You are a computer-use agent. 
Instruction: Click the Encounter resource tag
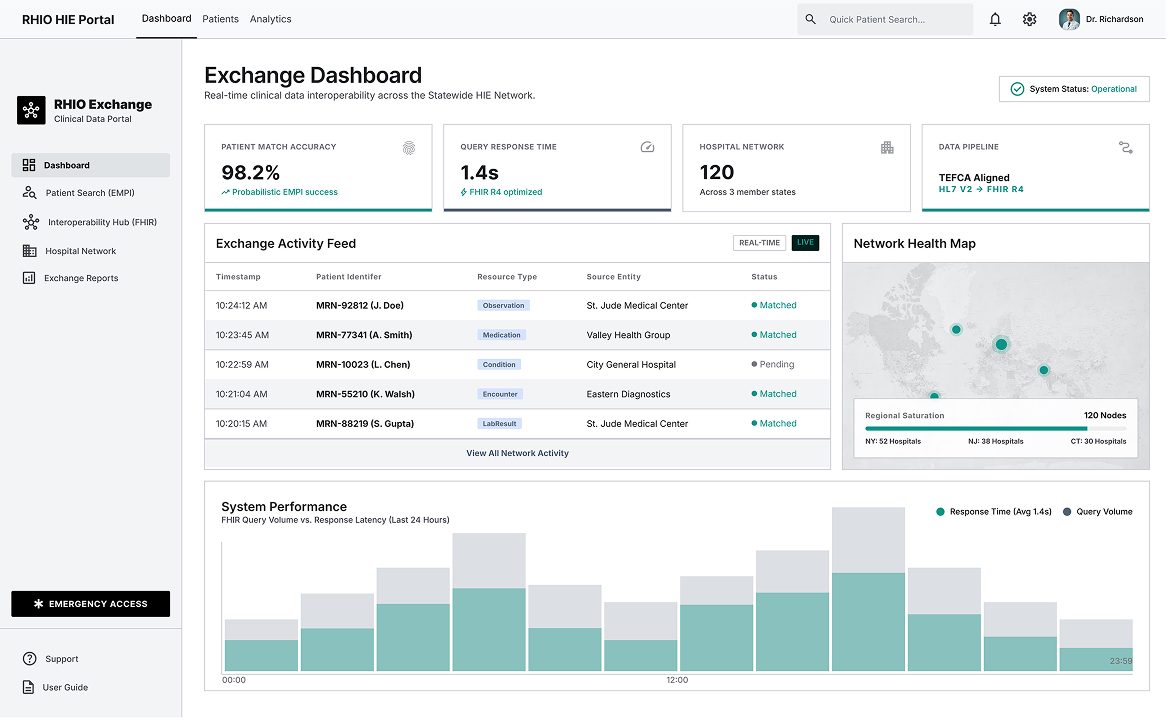coord(503,396)
